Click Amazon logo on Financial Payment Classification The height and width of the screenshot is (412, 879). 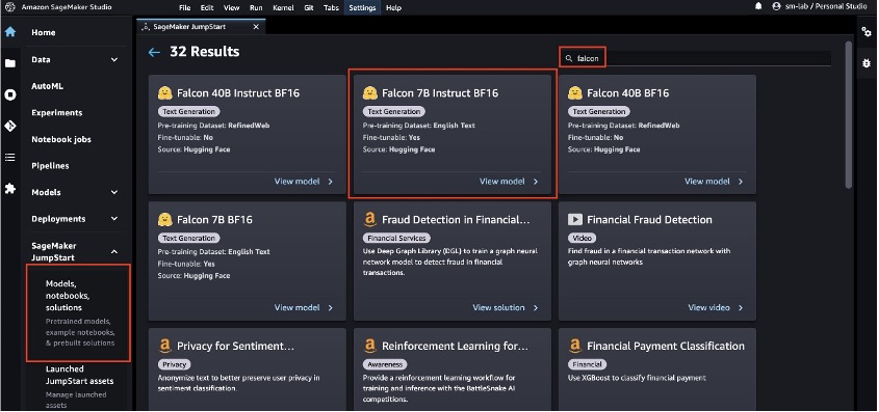click(x=575, y=346)
